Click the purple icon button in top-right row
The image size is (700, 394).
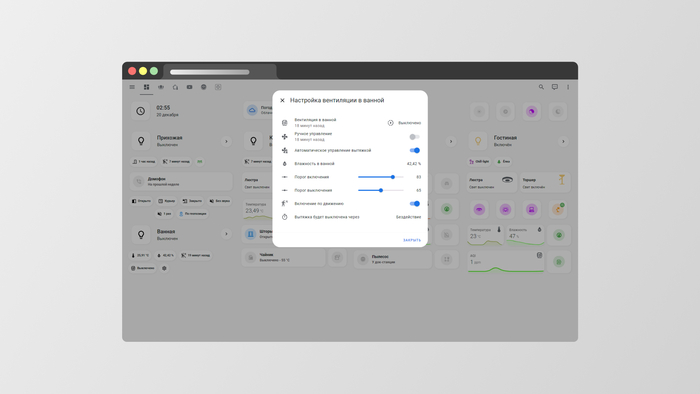coord(531,112)
